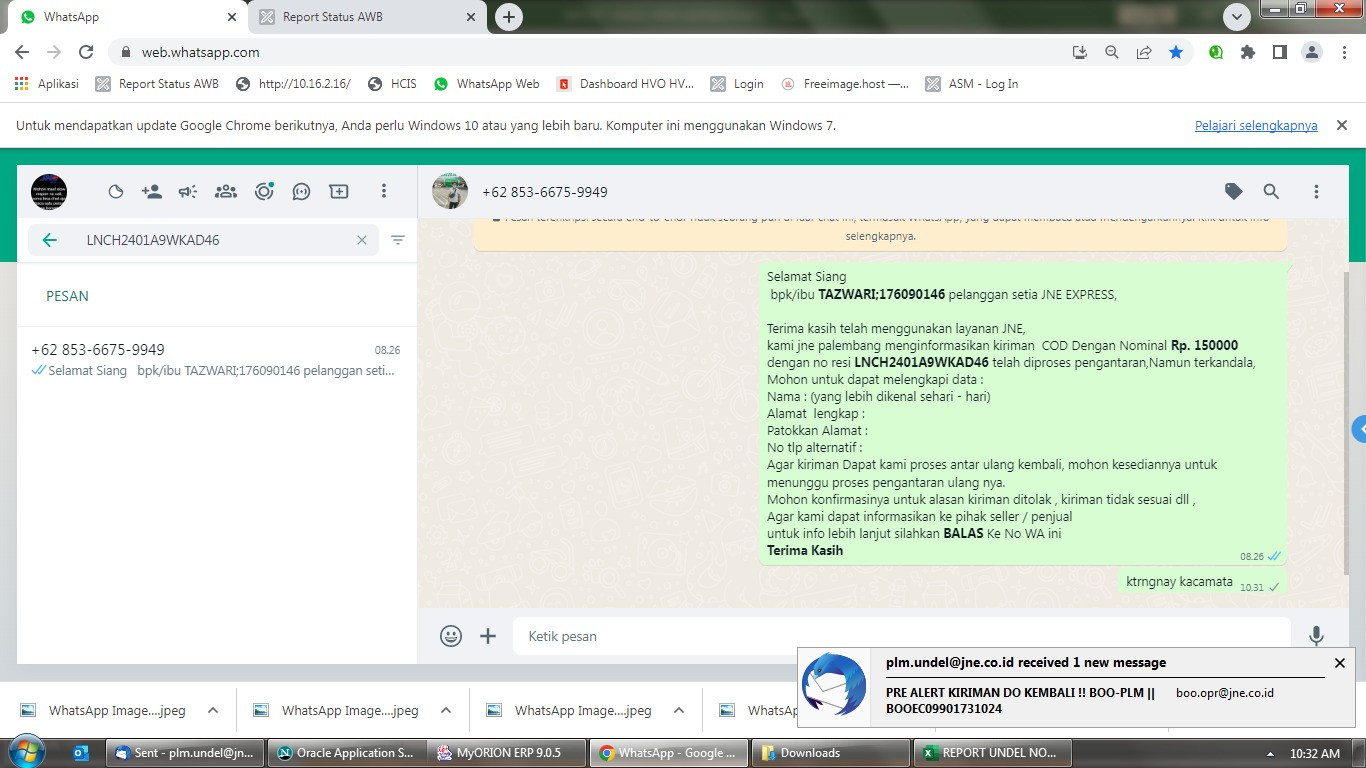Record a voice message with the microphone
The height and width of the screenshot is (768, 1366).
pyautogui.click(x=1317, y=636)
